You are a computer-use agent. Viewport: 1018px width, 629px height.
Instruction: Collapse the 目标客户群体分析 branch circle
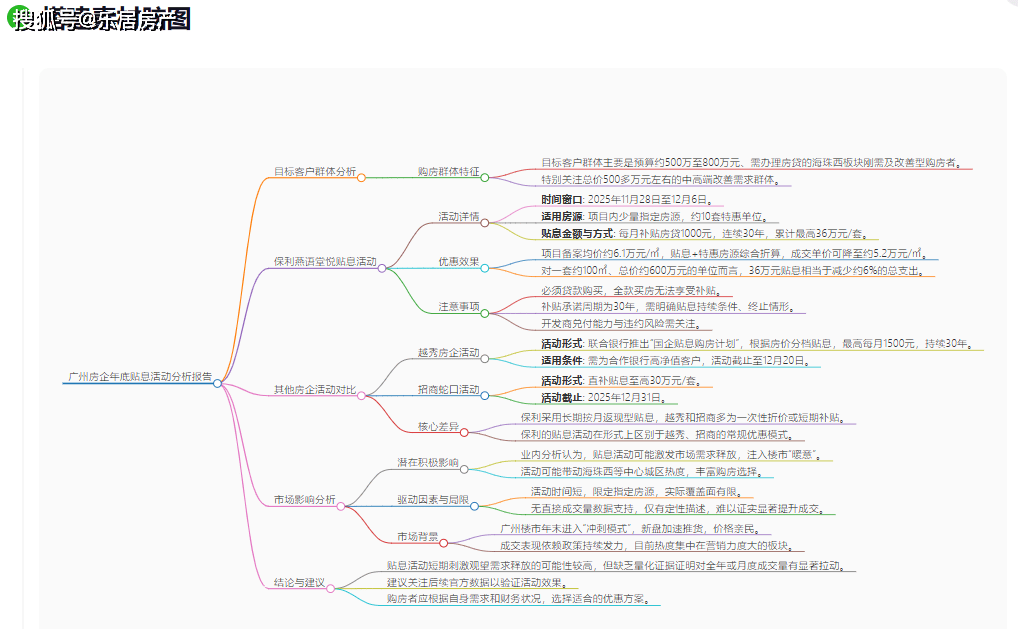pyautogui.click(x=361, y=178)
